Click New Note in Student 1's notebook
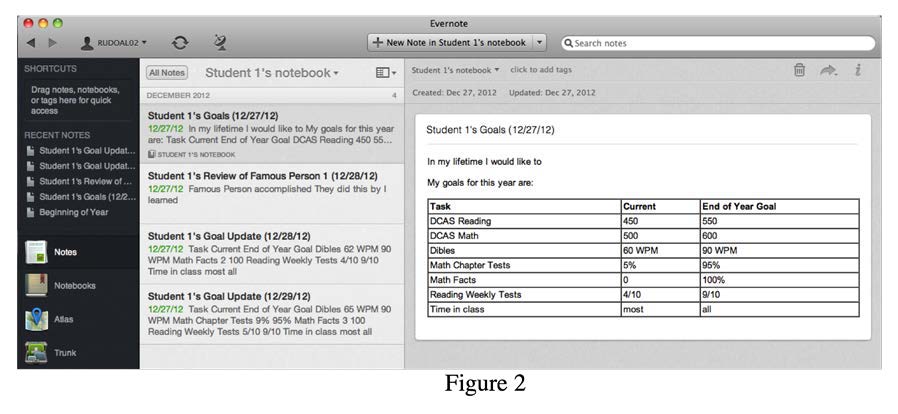 point(450,42)
